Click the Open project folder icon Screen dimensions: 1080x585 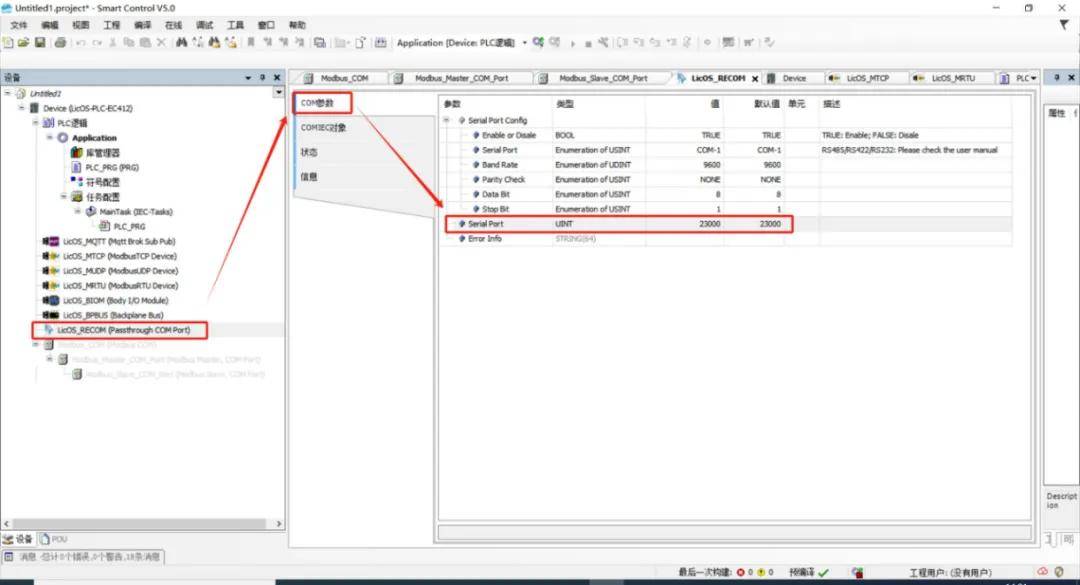coord(24,43)
